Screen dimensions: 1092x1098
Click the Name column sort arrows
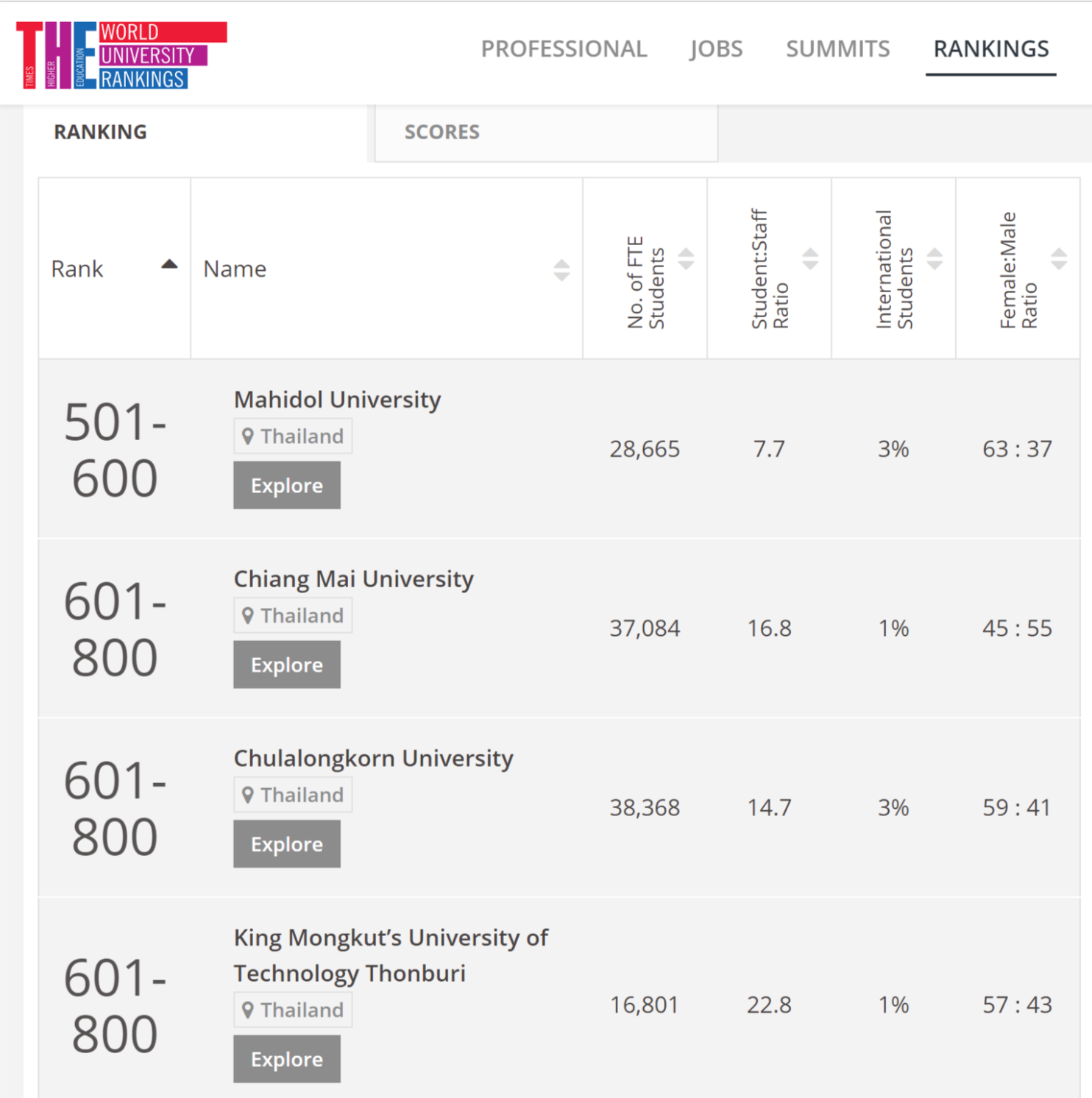[561, 270]
